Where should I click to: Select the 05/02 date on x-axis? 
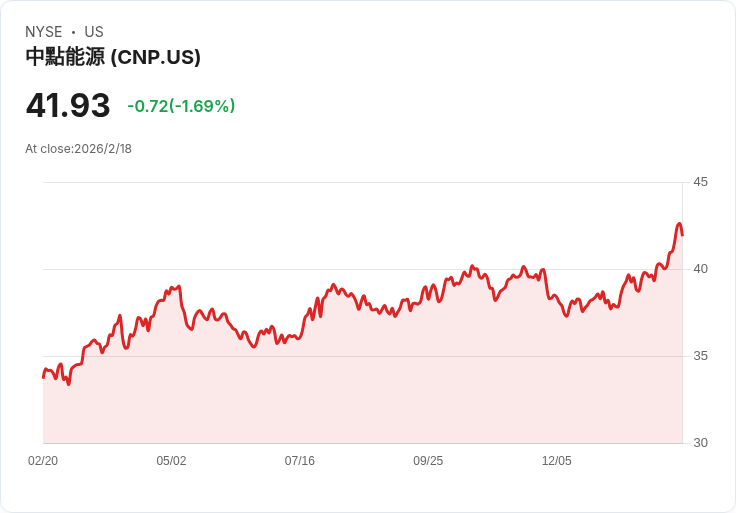point(171,461)
